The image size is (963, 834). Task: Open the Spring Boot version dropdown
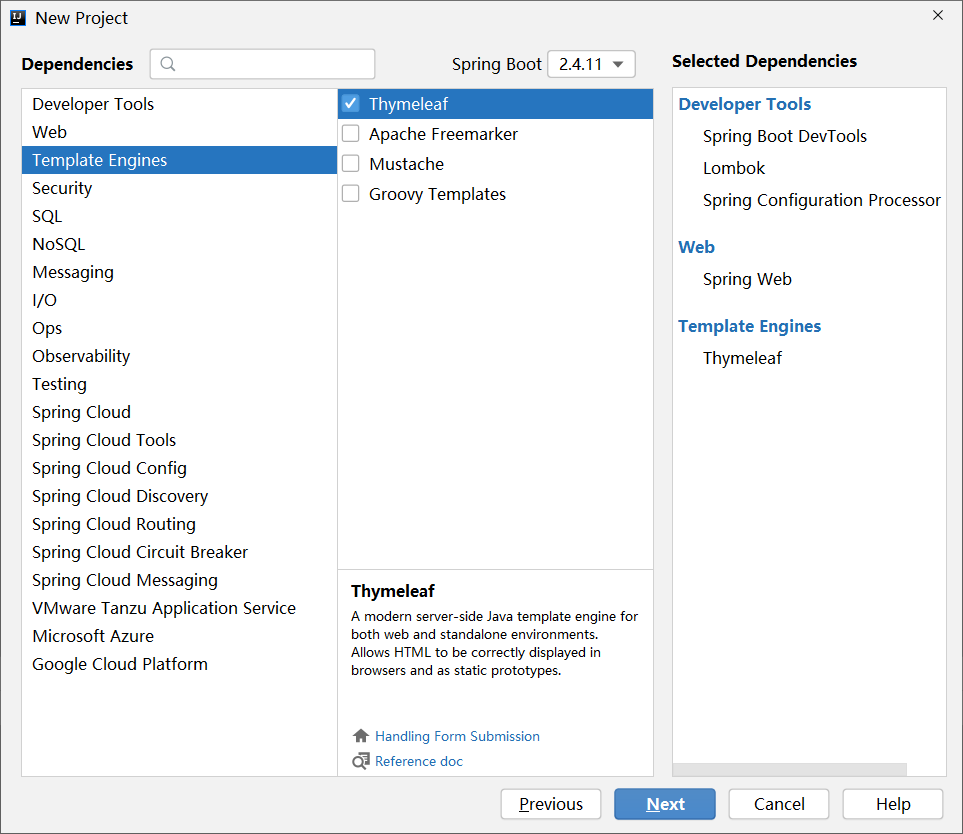pyautogui.click(x=591, y=64)
